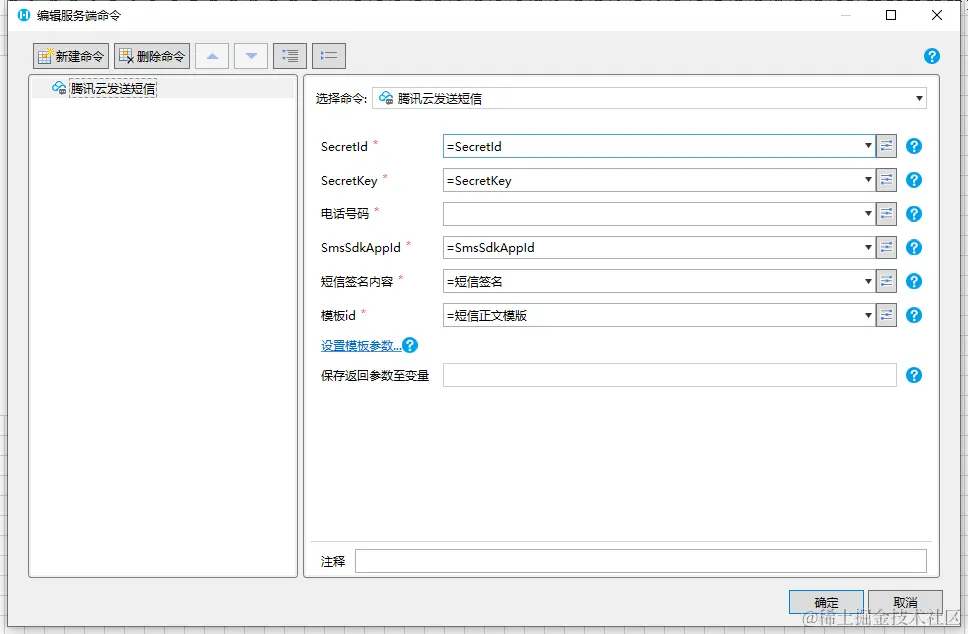Expand the 模板id dropdown arrow
The width and height of the screenshot is (968, 634).
click(x=868, y=315)
